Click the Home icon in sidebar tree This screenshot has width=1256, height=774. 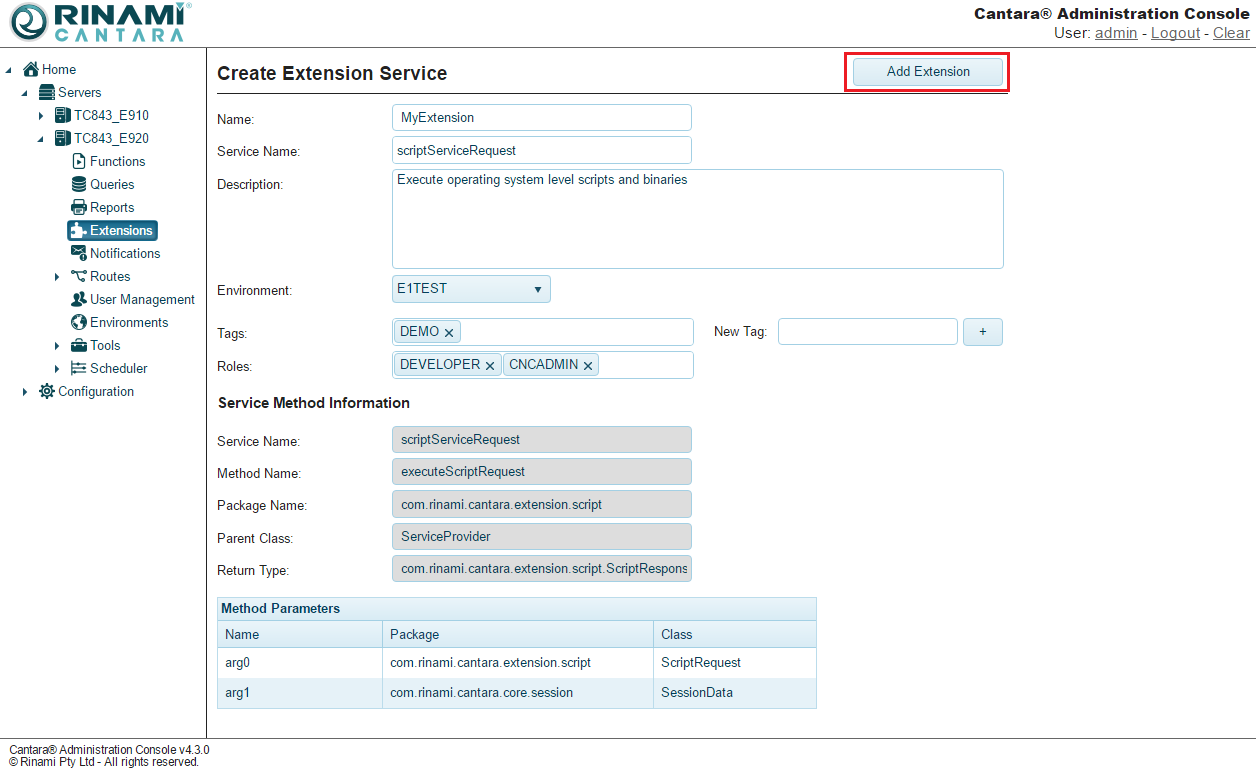click(31, 70)
